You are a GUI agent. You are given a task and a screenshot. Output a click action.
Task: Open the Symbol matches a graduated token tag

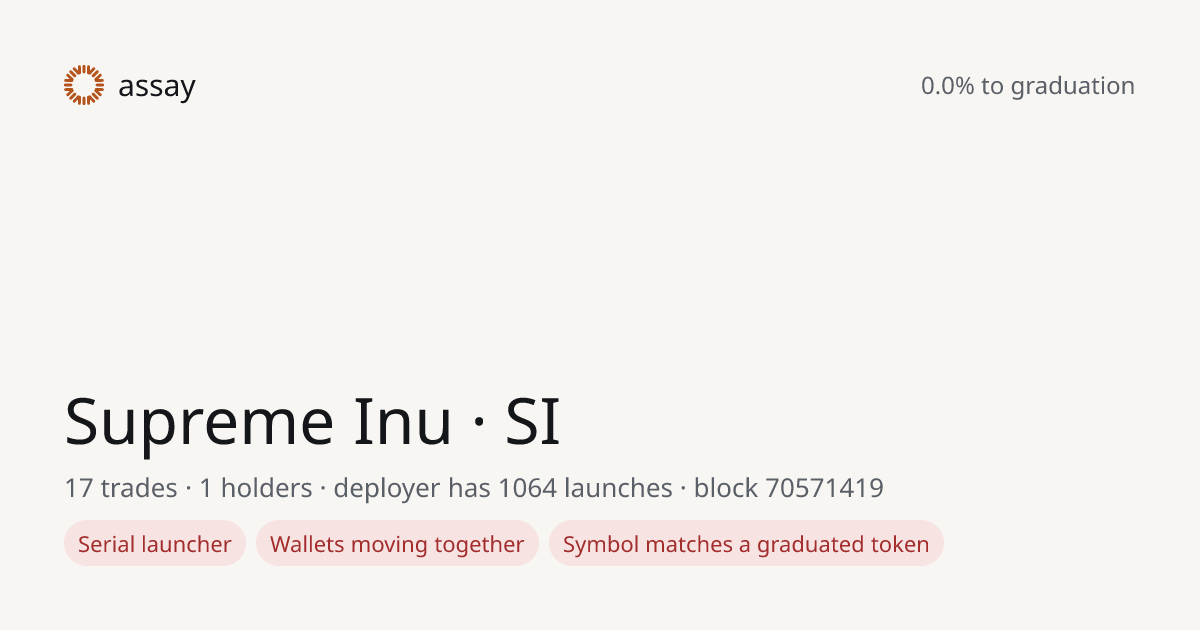(746, 544)
